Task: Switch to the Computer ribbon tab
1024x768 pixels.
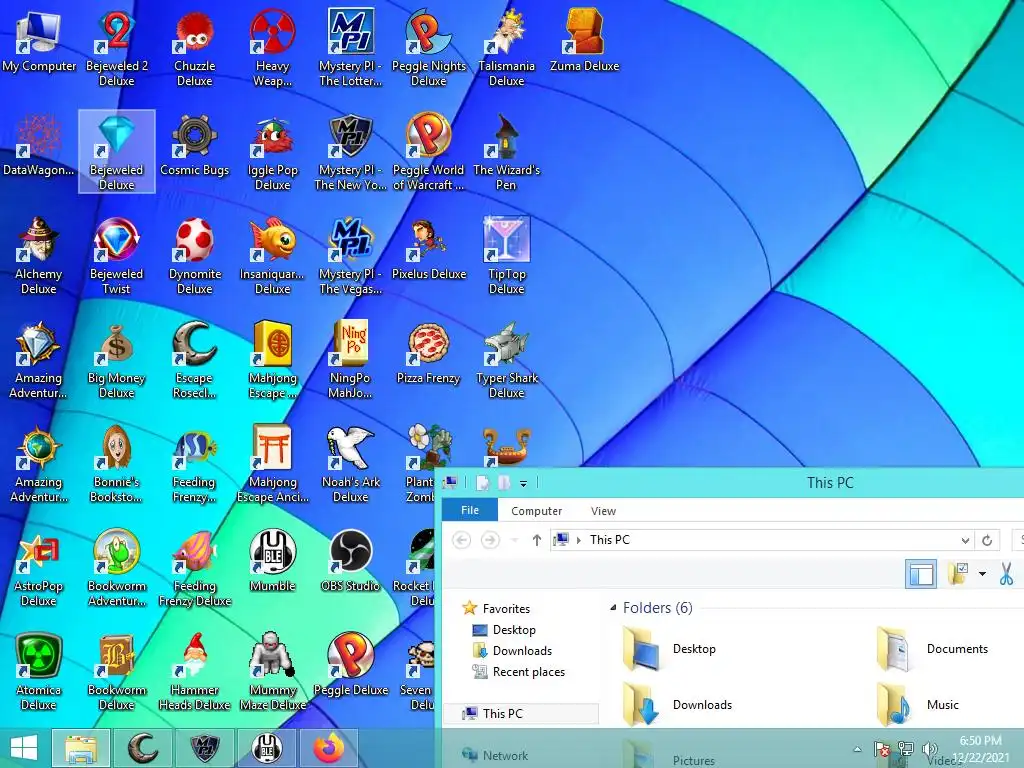Action: tap(536, 511)
